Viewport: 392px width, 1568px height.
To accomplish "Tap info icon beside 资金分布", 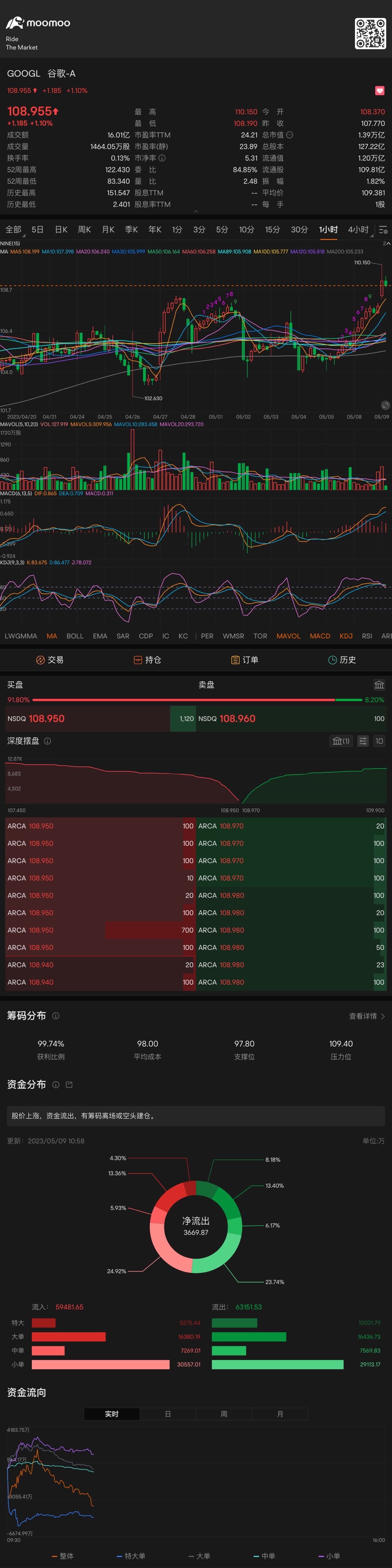I will (x=56, y=1085).
